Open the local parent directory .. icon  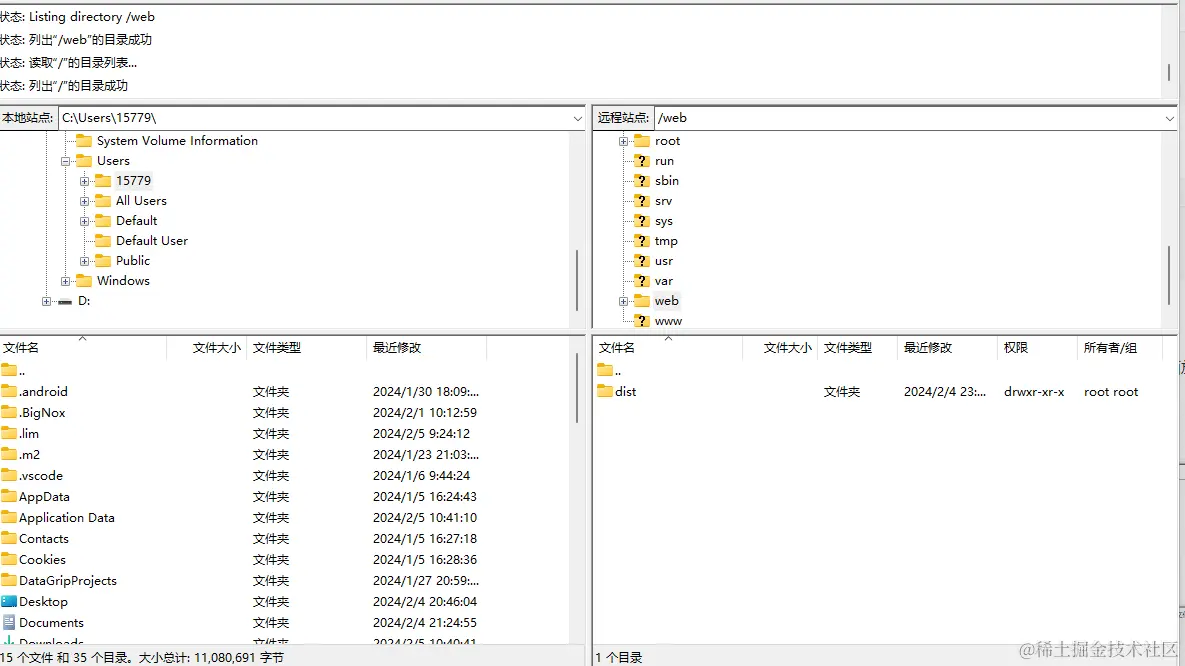tap(9, 370)
